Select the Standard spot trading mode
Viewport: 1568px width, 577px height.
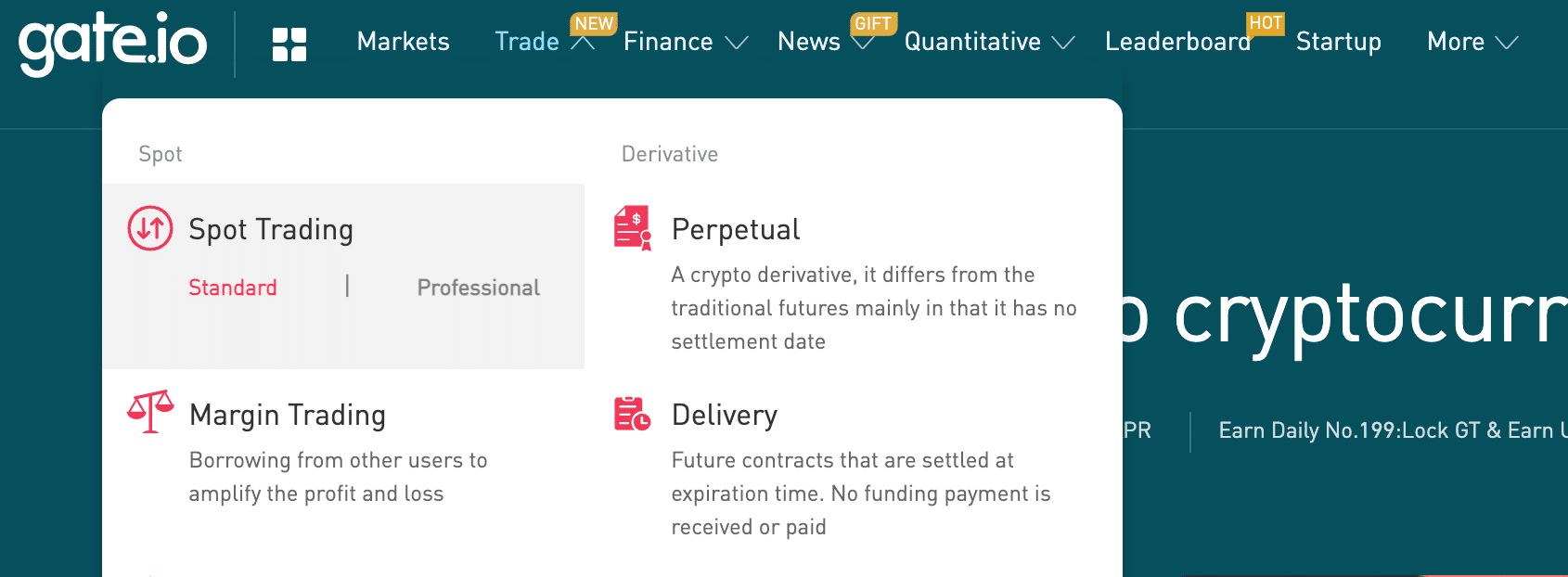233,288
